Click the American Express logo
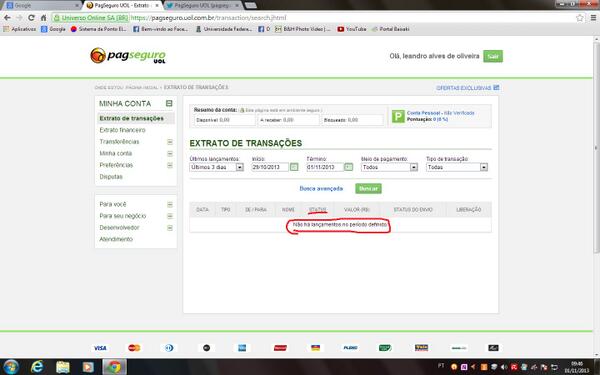600x375 pixels. tap(242, 348)
